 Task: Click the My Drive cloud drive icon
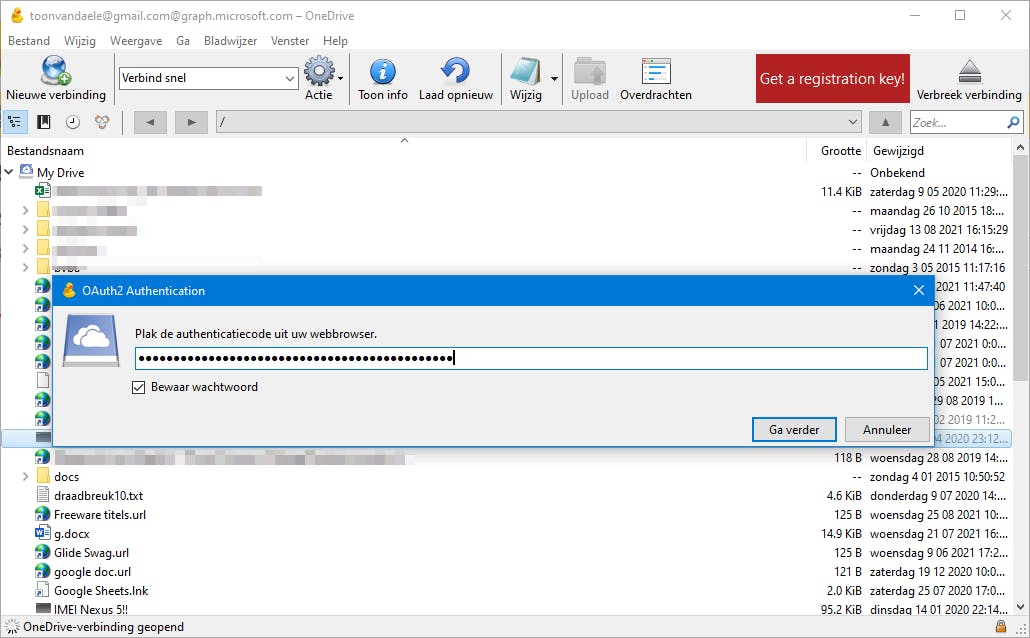(x=26, y=171)
